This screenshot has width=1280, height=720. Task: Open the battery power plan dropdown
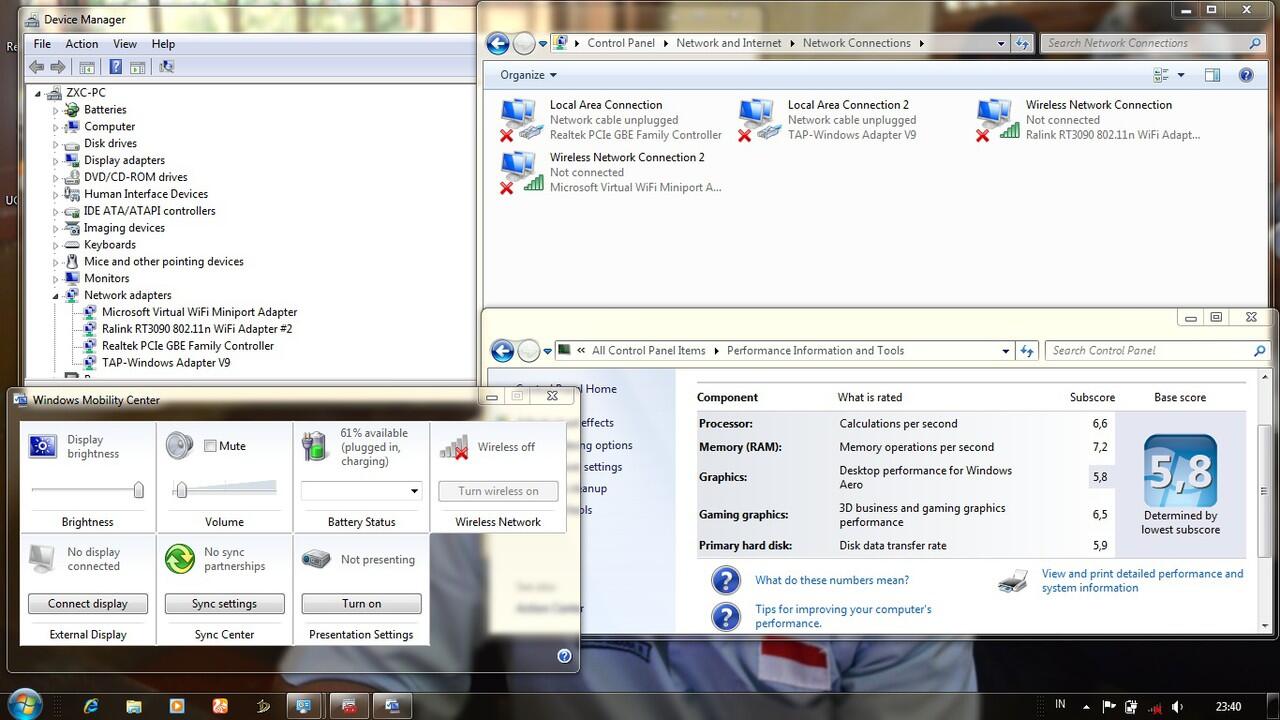pos(414,491)
